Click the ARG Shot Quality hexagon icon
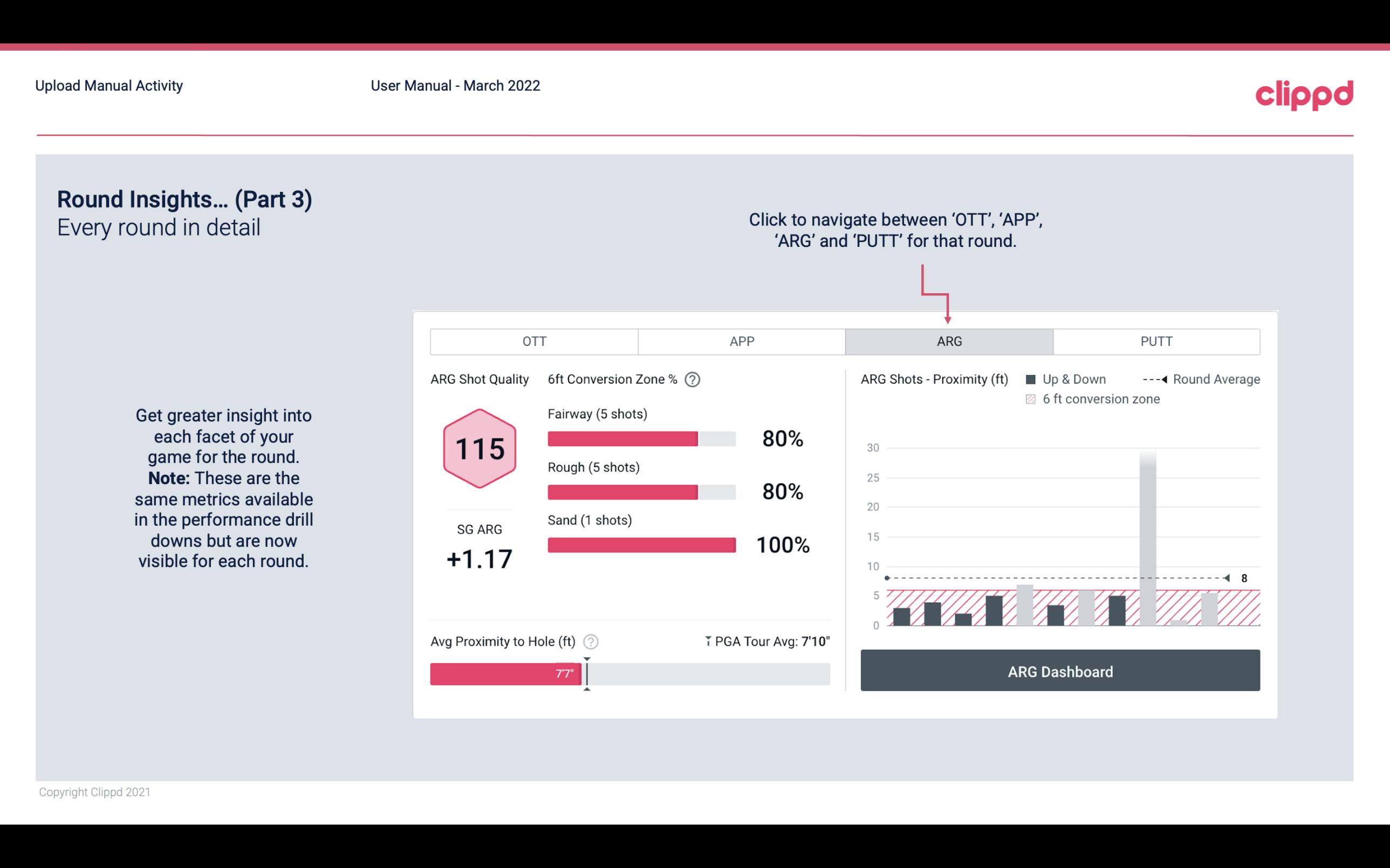Screen dimensions: 1390x868 479,449
